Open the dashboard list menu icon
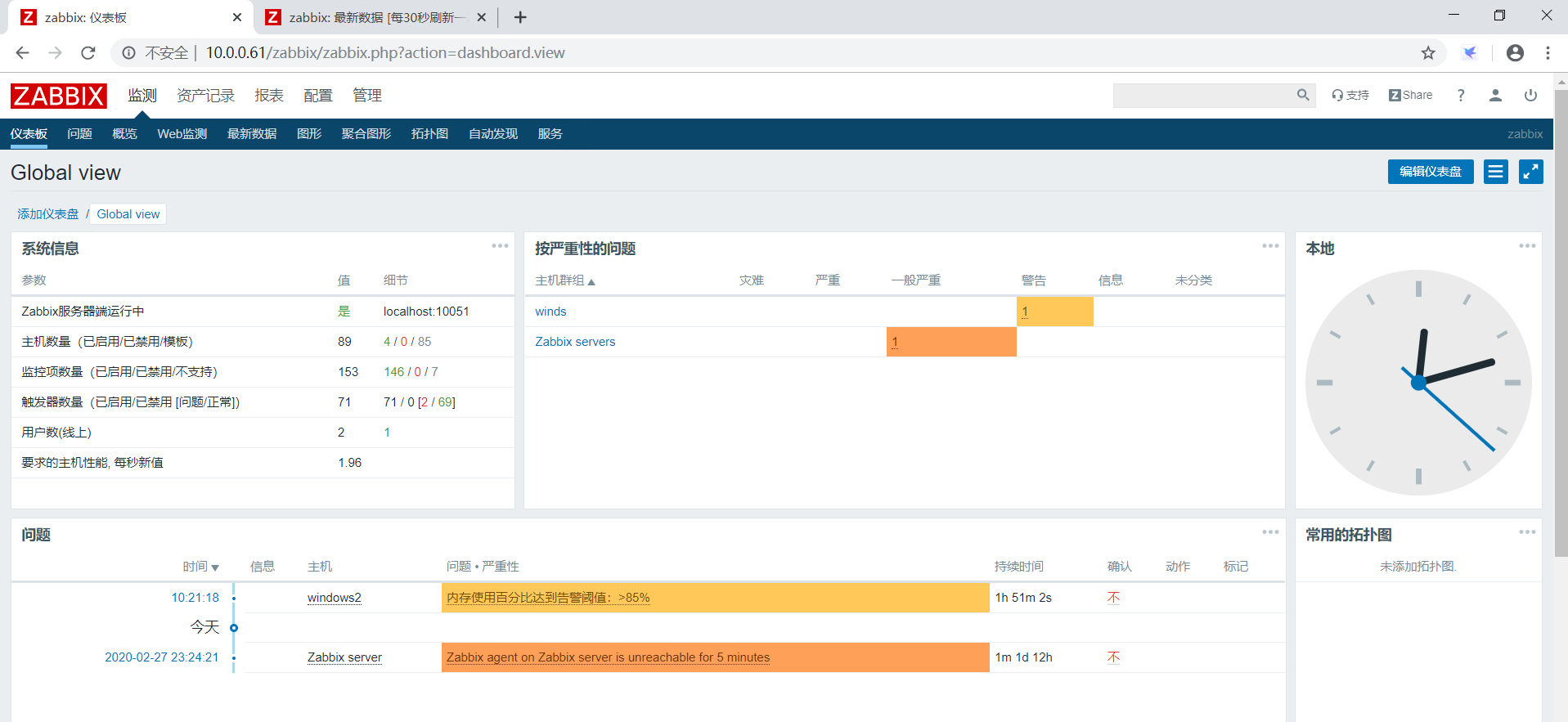This screenshot has height=722, width=1568. [1496, 172]
